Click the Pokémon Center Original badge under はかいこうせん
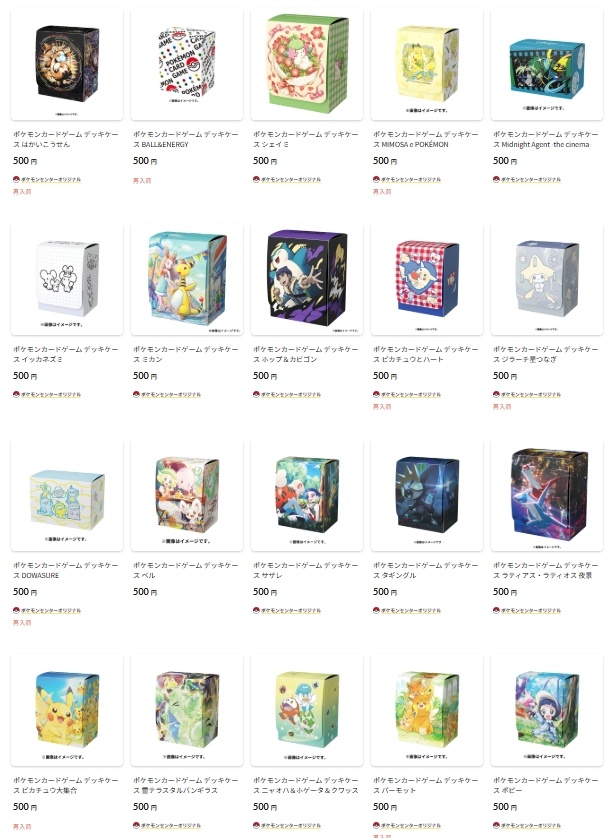606x838 pixels. click(x=47, y=180)
